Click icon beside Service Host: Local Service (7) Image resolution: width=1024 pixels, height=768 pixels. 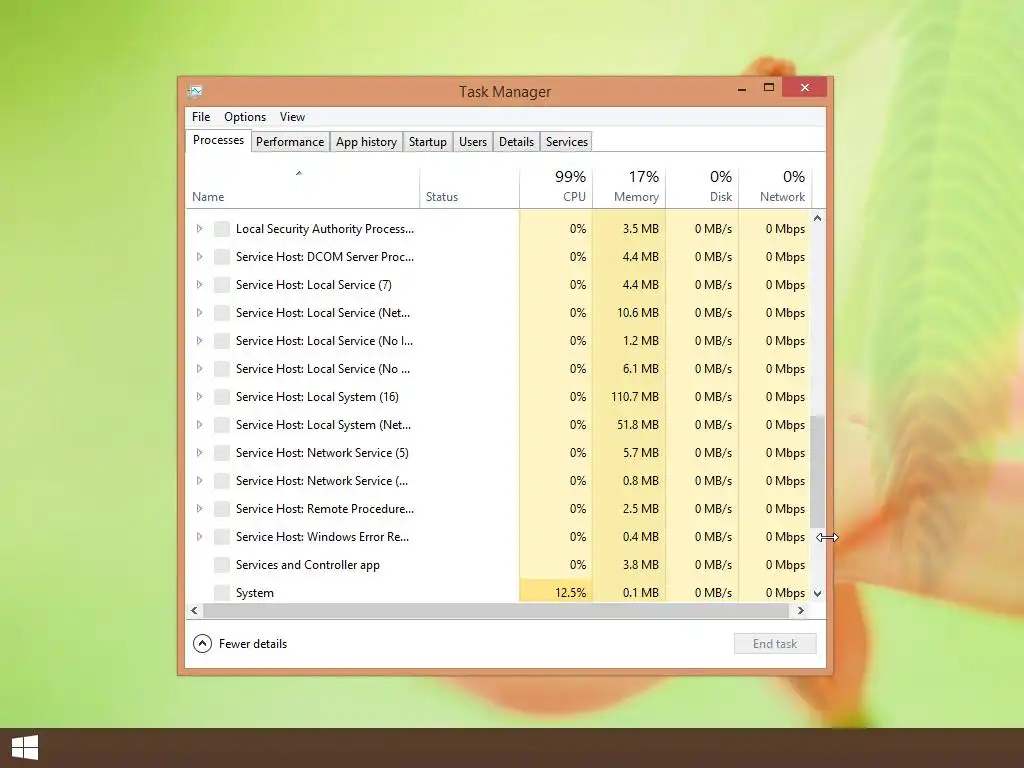[222, 285]
